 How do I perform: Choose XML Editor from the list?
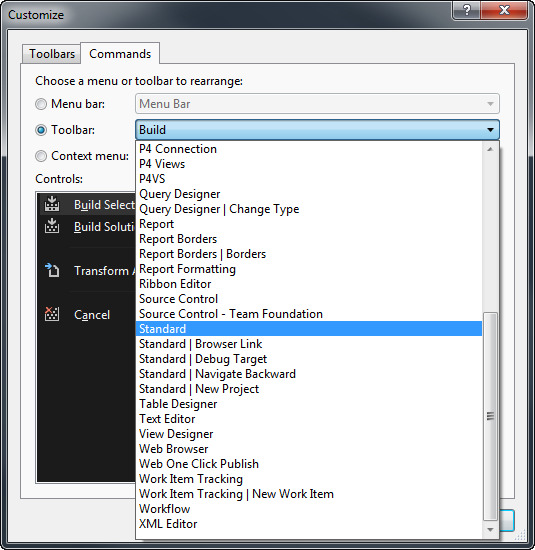coord(309,524)
